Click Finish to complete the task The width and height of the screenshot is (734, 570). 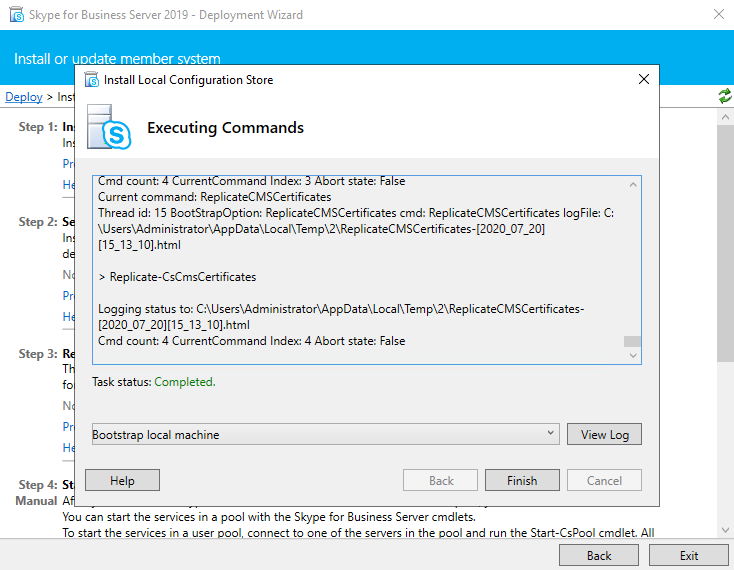pos(522,480)
